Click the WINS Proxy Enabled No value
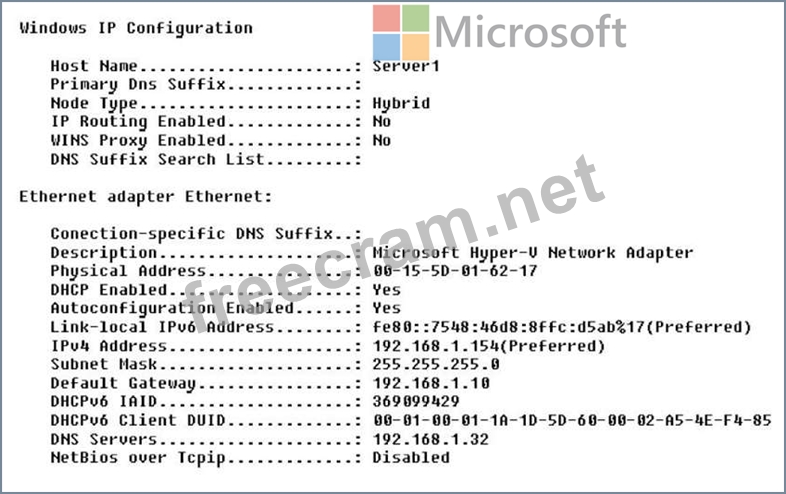786x494 pixels. pyautogui.click(x=381, y=140)
